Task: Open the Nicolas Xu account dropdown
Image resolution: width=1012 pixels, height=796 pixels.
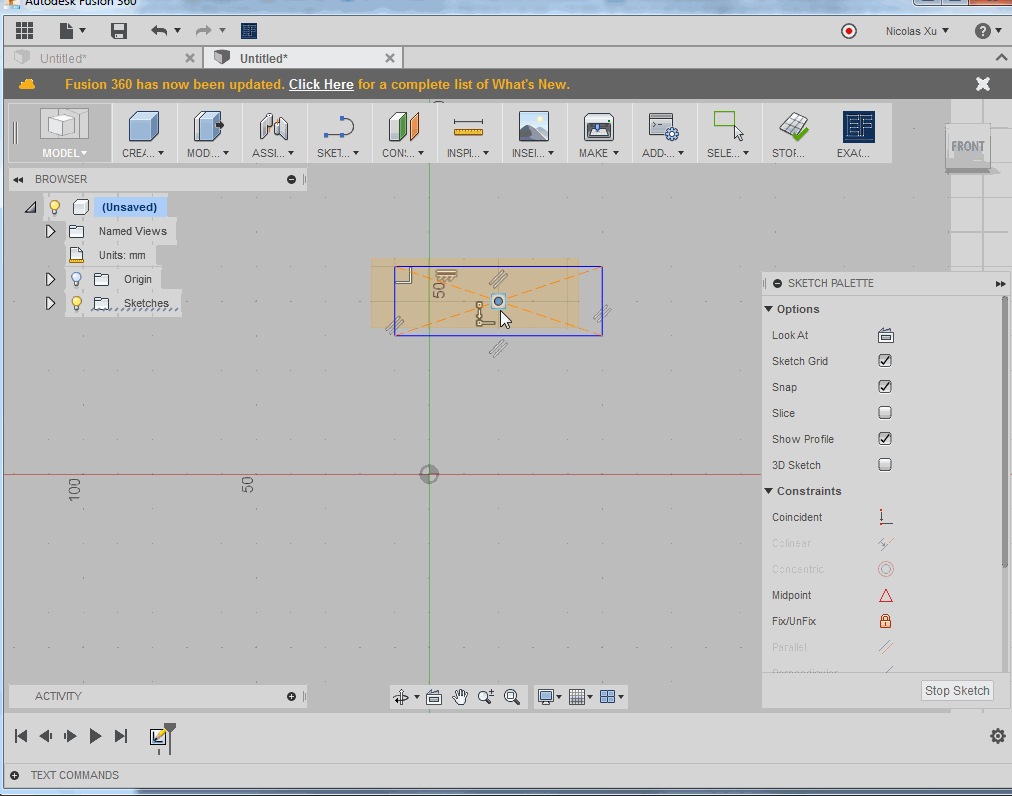Action: coord(916,31)
